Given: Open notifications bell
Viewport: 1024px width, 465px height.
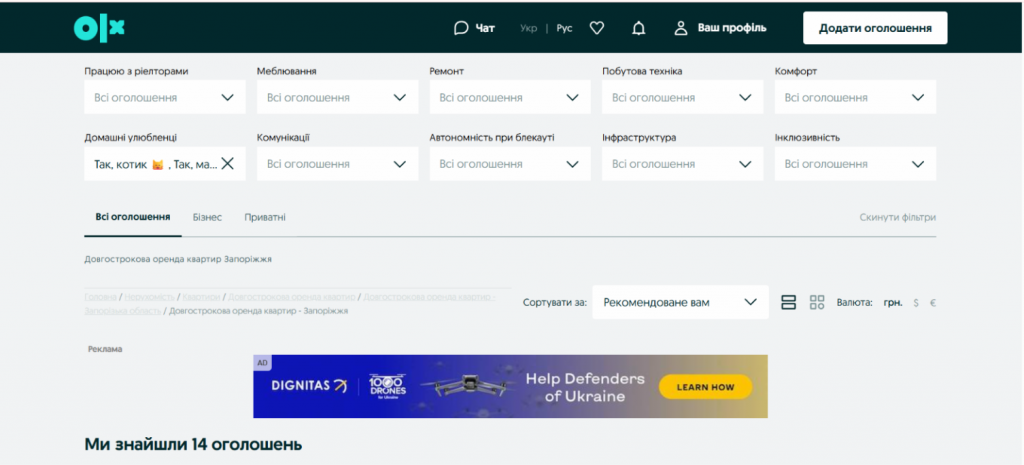Looking at the screenshot, I should coord(638,28).
